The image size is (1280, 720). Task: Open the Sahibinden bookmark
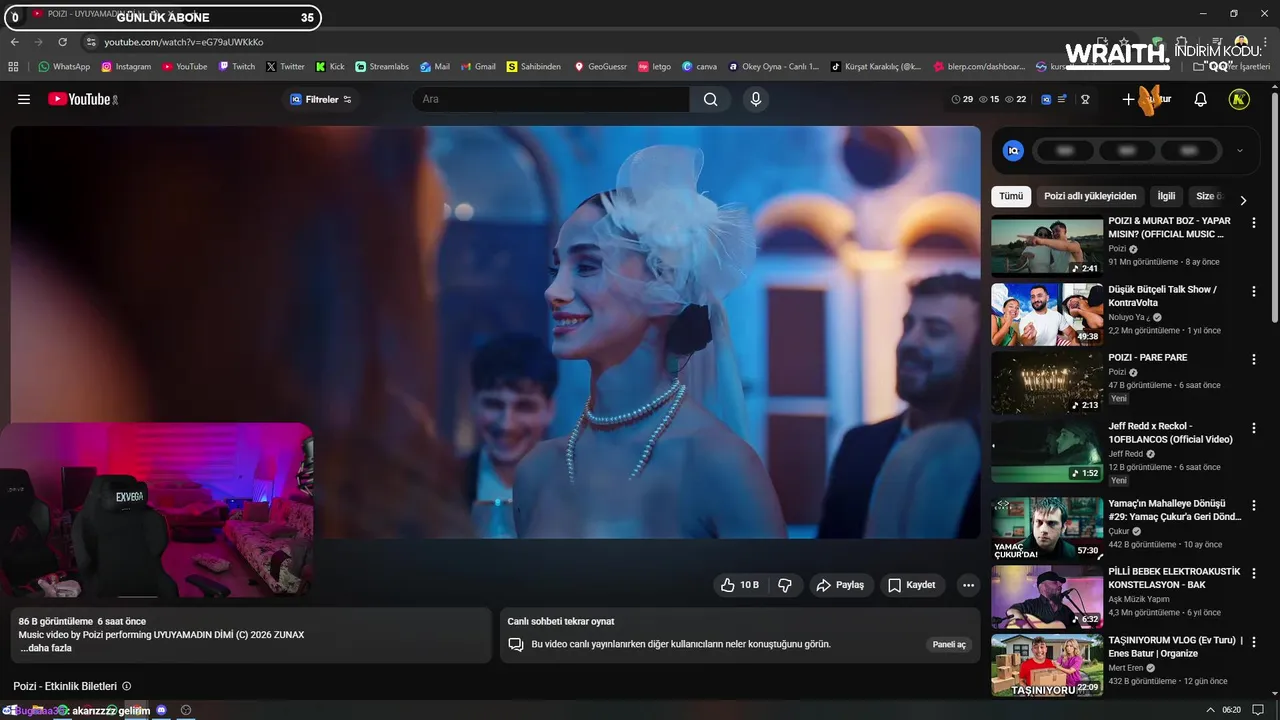coord(534,67)
